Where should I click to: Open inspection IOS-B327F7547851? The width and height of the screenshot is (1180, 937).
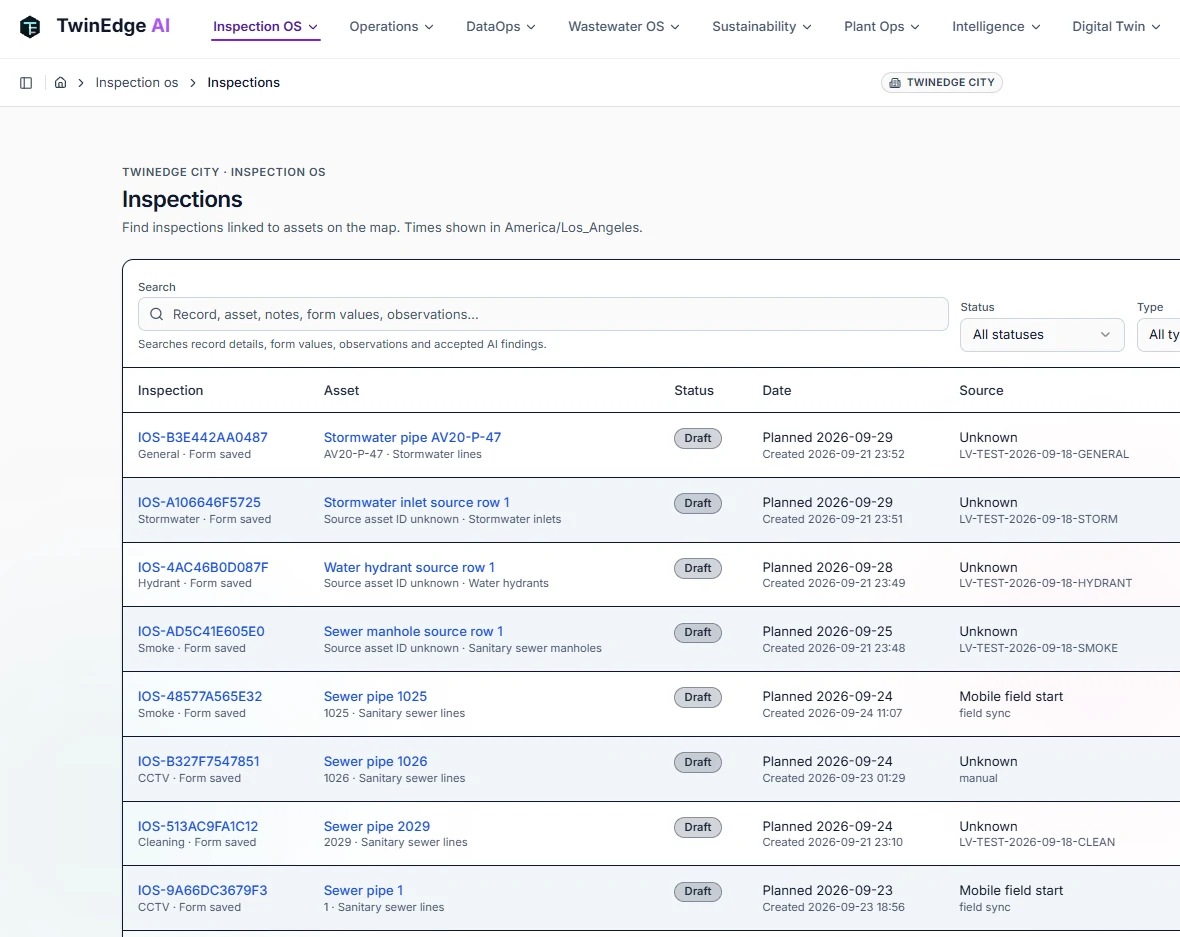[199, 761]
